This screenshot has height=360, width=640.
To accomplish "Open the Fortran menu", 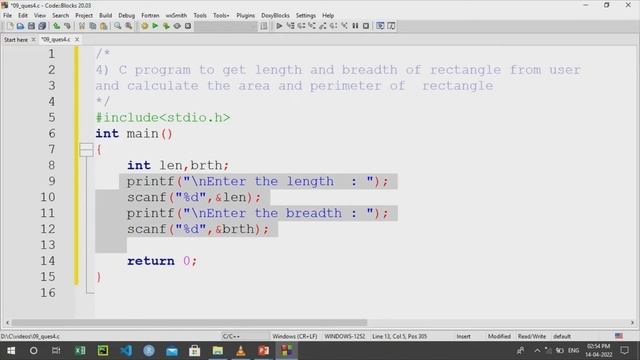I will tap(150, 15).
